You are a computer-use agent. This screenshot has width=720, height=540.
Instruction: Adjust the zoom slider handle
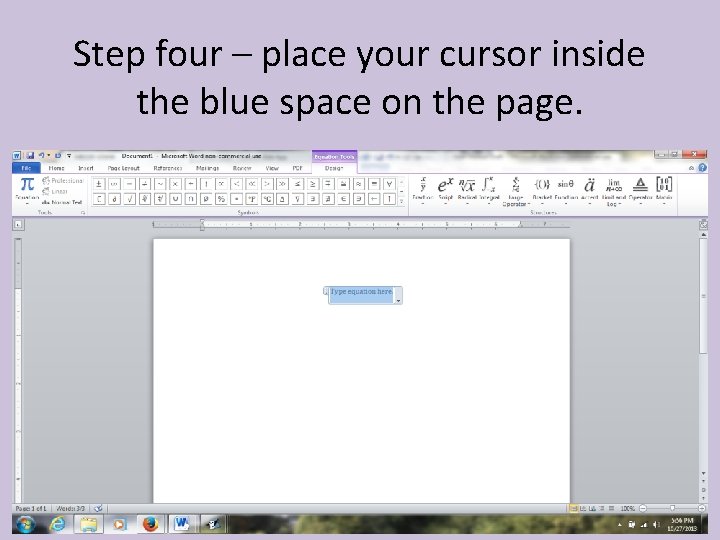[x=672, y=508]
